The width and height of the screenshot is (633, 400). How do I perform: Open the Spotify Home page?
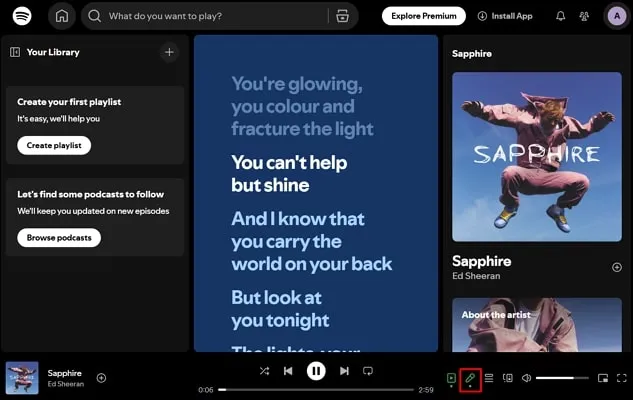point(62,16)
